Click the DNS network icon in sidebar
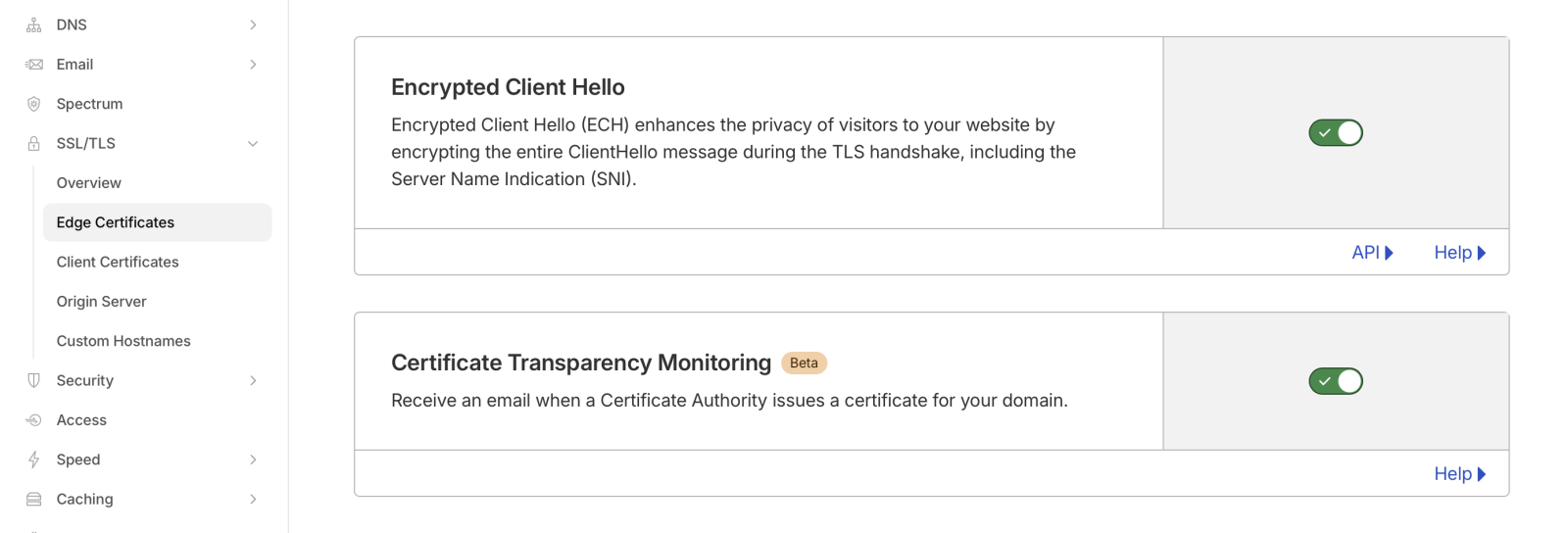Screen dimensions: 1568x533 (x=34, y=24)
